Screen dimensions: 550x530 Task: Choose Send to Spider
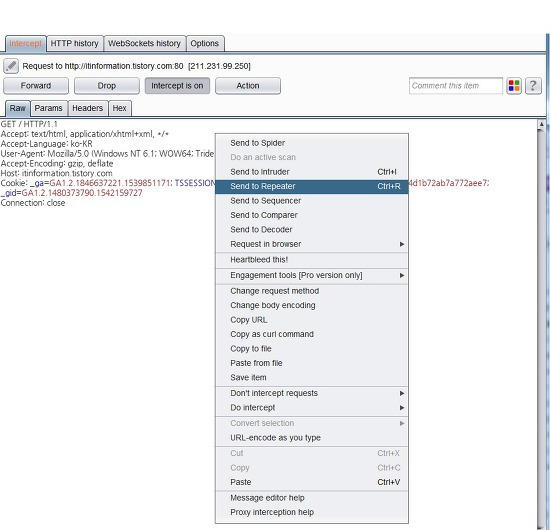coord(311,143)
